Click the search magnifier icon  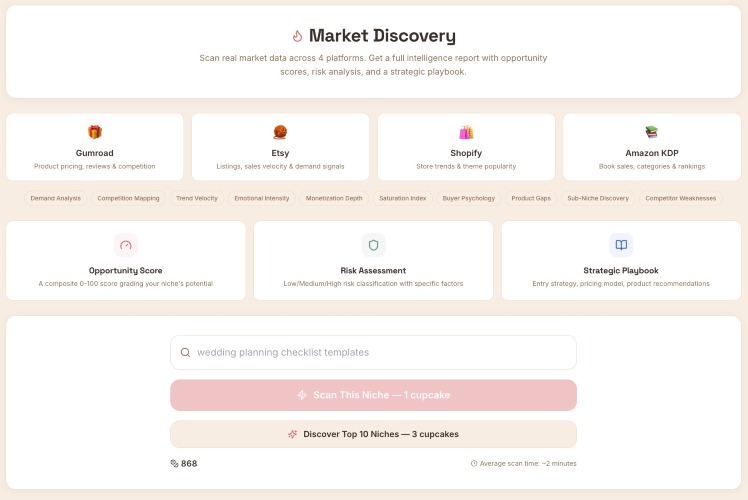(x=185, y=352)
